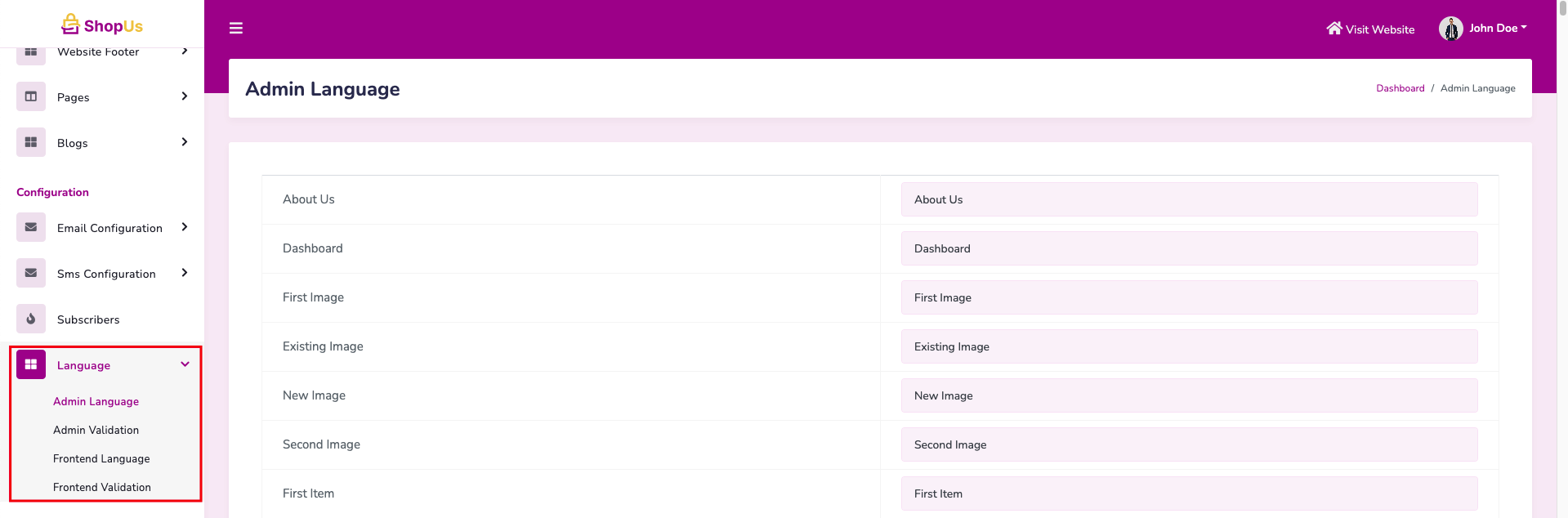The image size is (1568, 518).
Task: Expand the Blogs submenu arrow
Action: pos(185,142)
